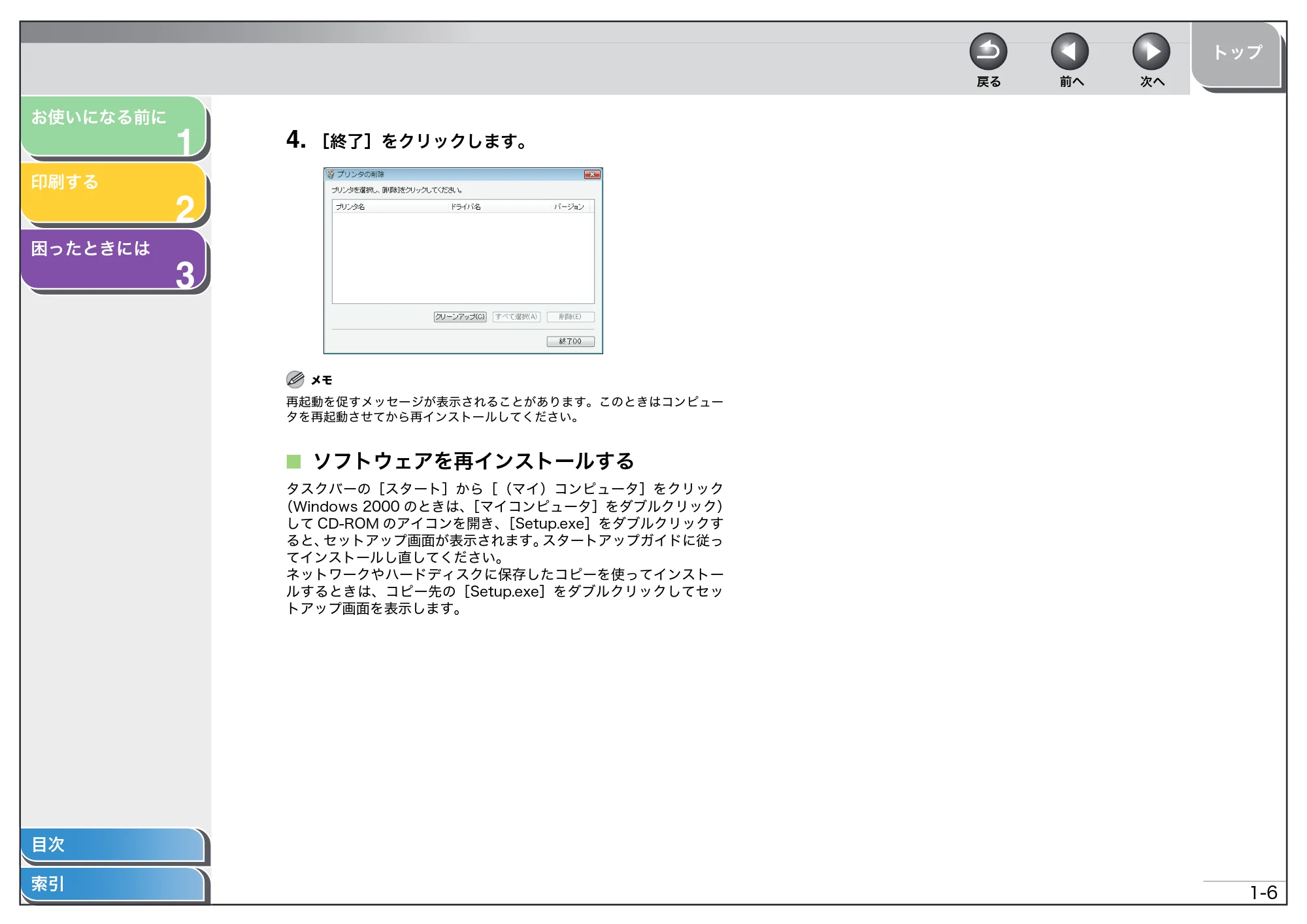Click the メモ pencil note icon
The width and height of the screenshot is (1307, 924).
[x=295, y=379]
